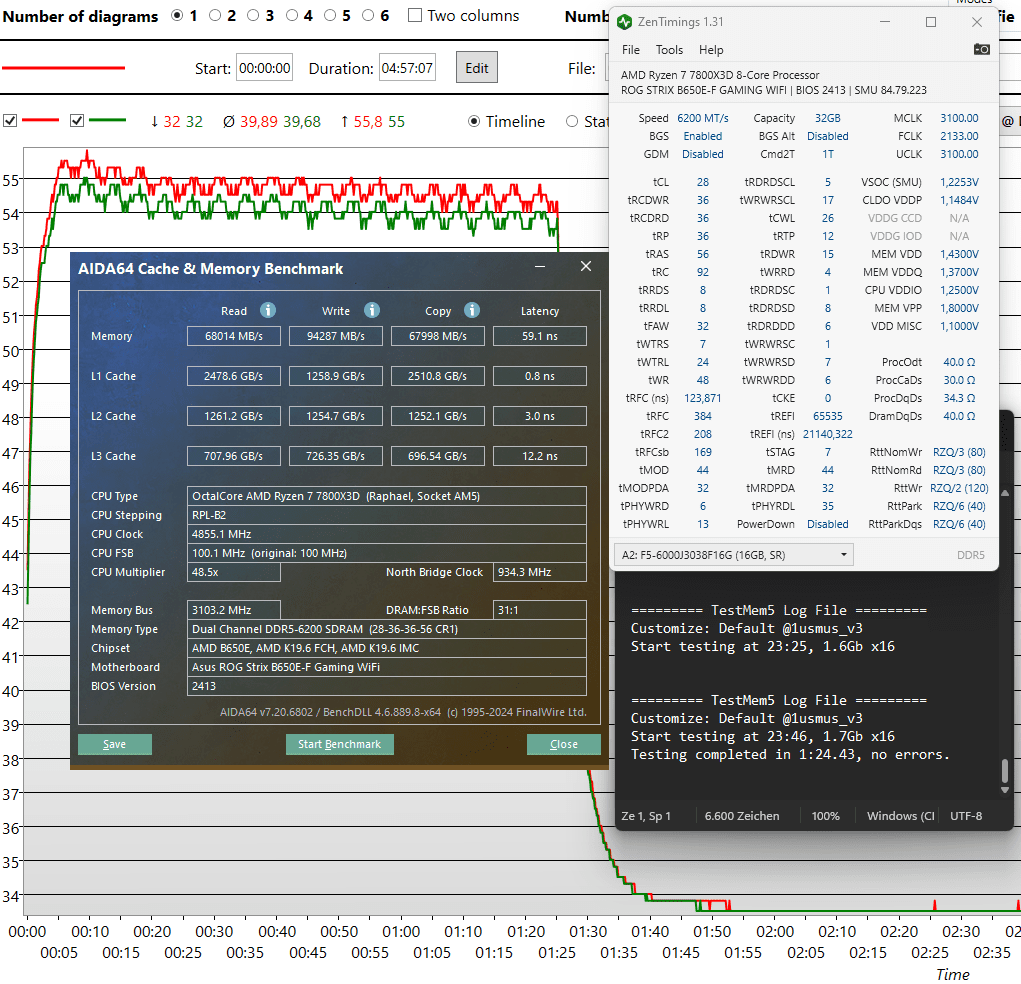The height and width of the screenshot is (984, 1021).
Task: Click the VSOC (SMU) 1,2253V value
Action: pyautogui.click(x=959, y=182)
